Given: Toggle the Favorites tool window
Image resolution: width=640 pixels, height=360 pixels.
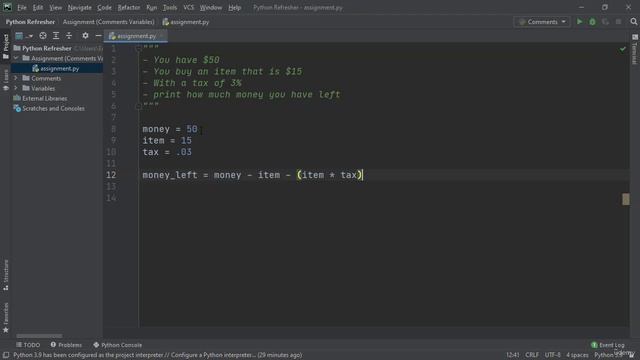Looking at the screenshot, I should click(5, 318).
